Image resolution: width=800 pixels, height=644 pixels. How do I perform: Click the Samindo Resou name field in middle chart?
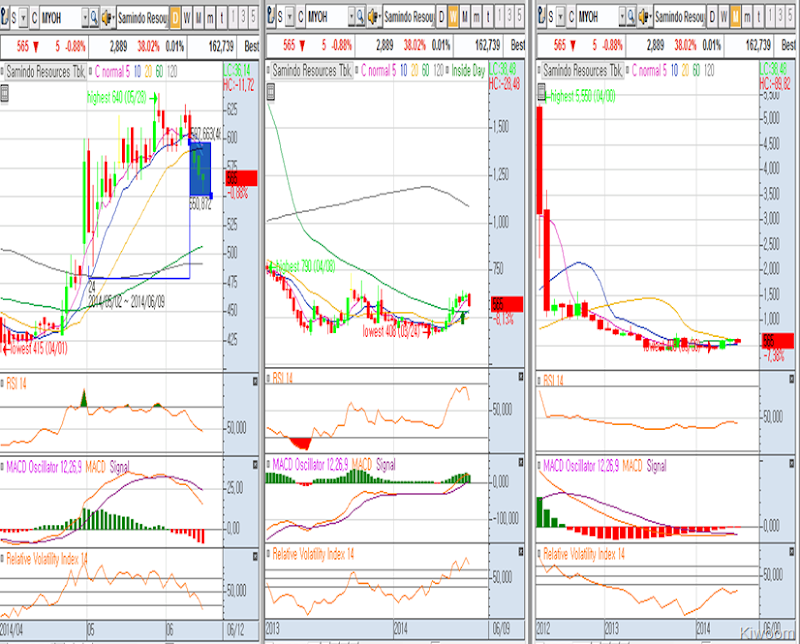409,17
